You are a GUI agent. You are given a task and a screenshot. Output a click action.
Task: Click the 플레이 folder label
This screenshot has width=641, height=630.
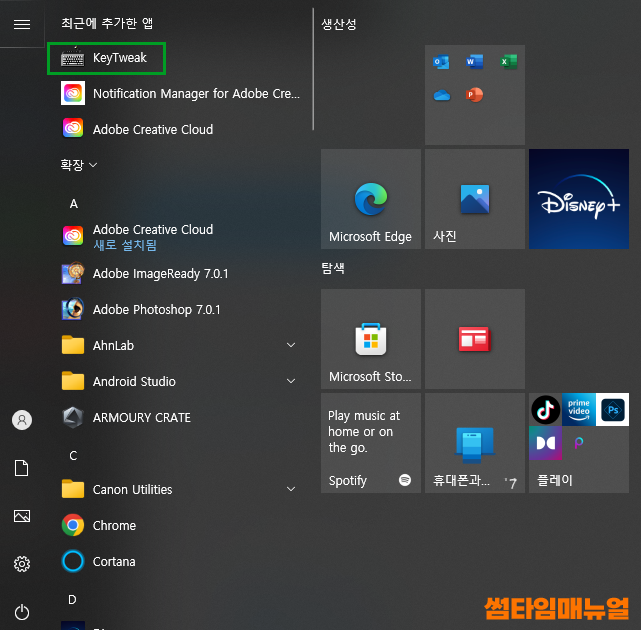(x=555, y=480)
